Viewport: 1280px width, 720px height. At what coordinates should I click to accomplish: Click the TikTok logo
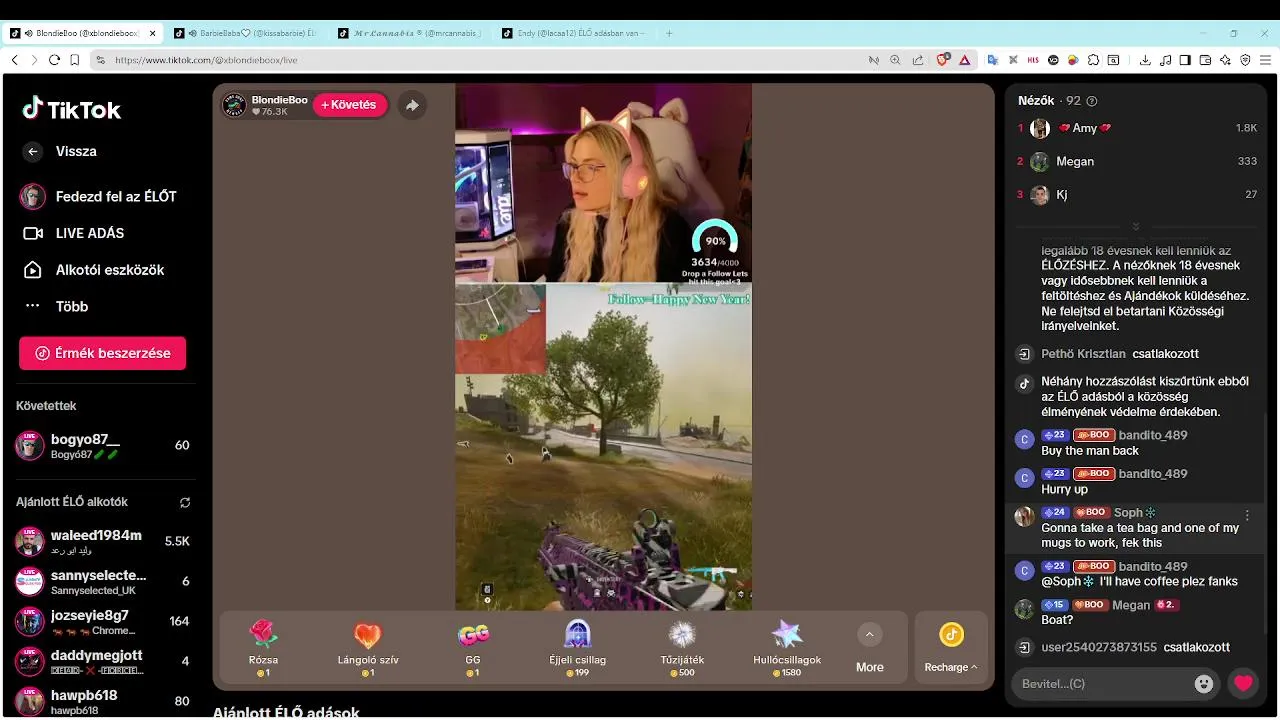click(71, 109)
